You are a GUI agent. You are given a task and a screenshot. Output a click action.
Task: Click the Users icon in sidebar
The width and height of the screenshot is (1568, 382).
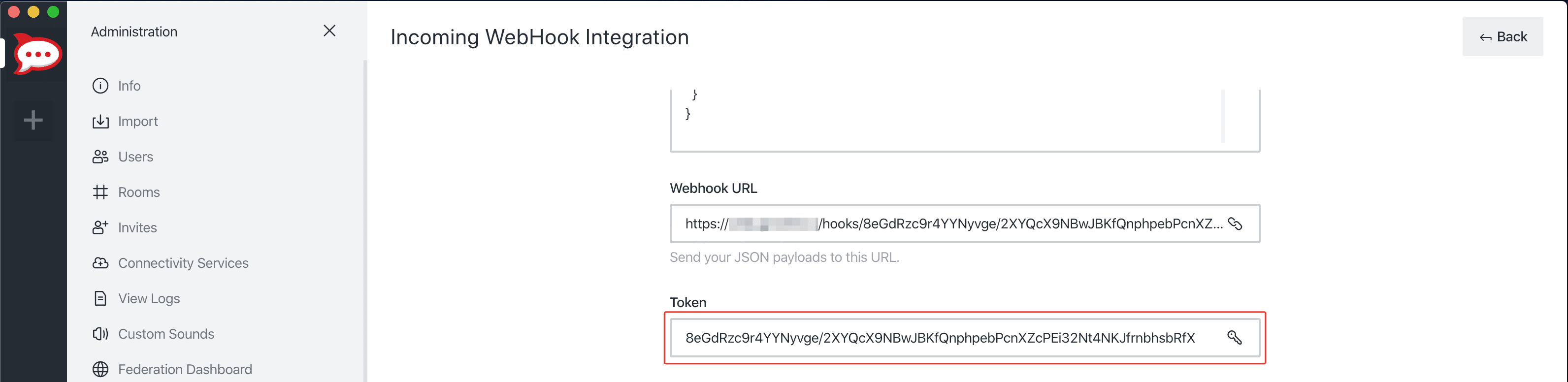[x=100, y=157]
